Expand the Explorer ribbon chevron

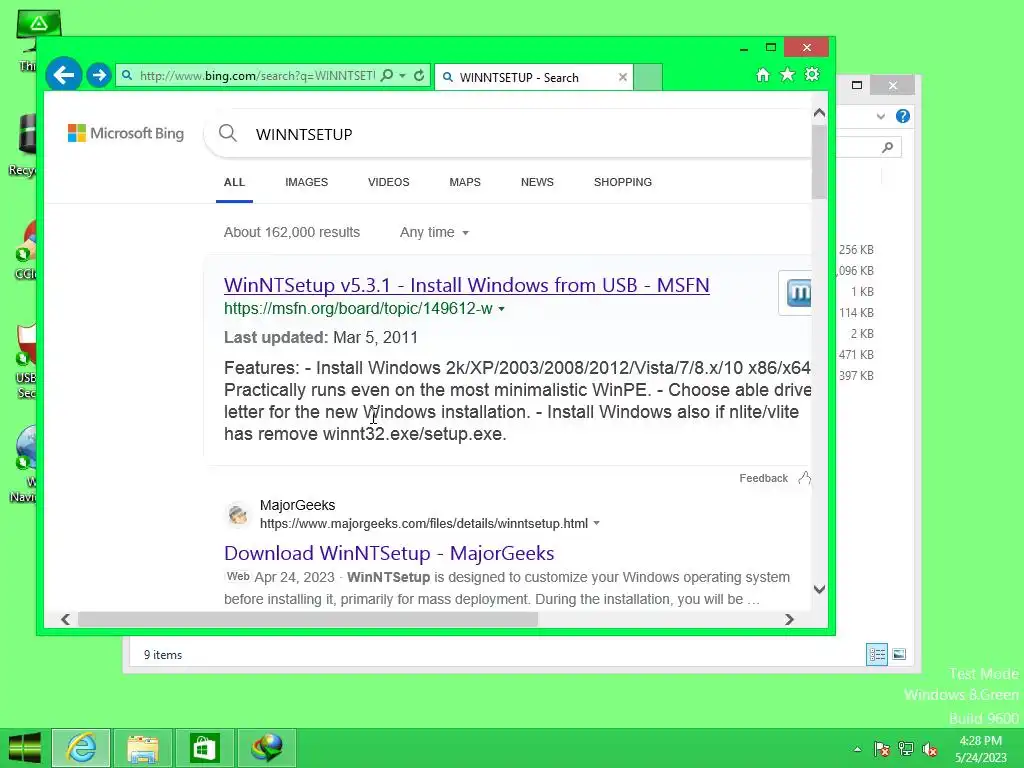click(881, 116)
